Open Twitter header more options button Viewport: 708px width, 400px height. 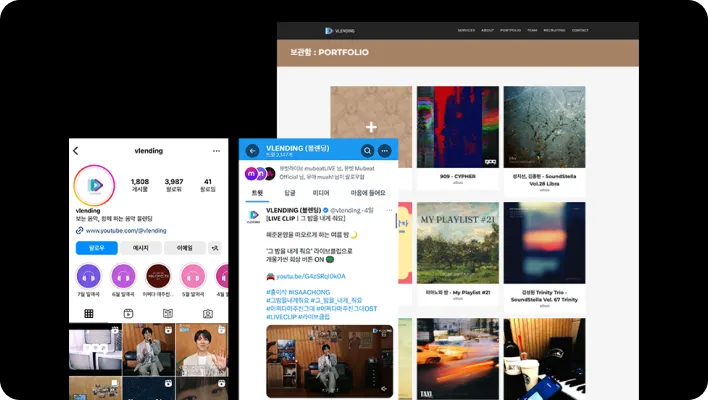[x=385, y=151]
